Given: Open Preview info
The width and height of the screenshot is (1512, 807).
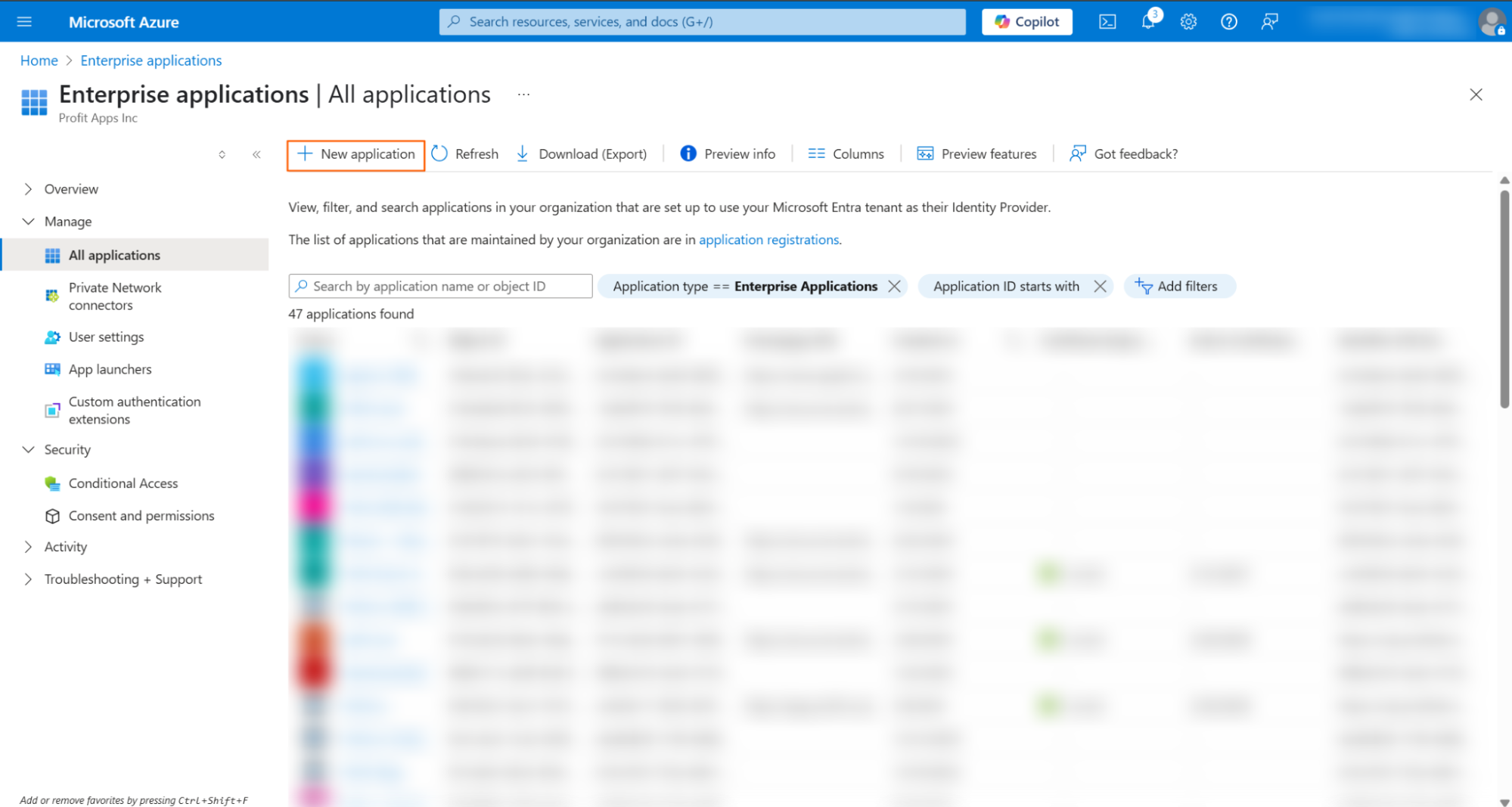Looking at the screenshot, I should [x=728, y=154].
